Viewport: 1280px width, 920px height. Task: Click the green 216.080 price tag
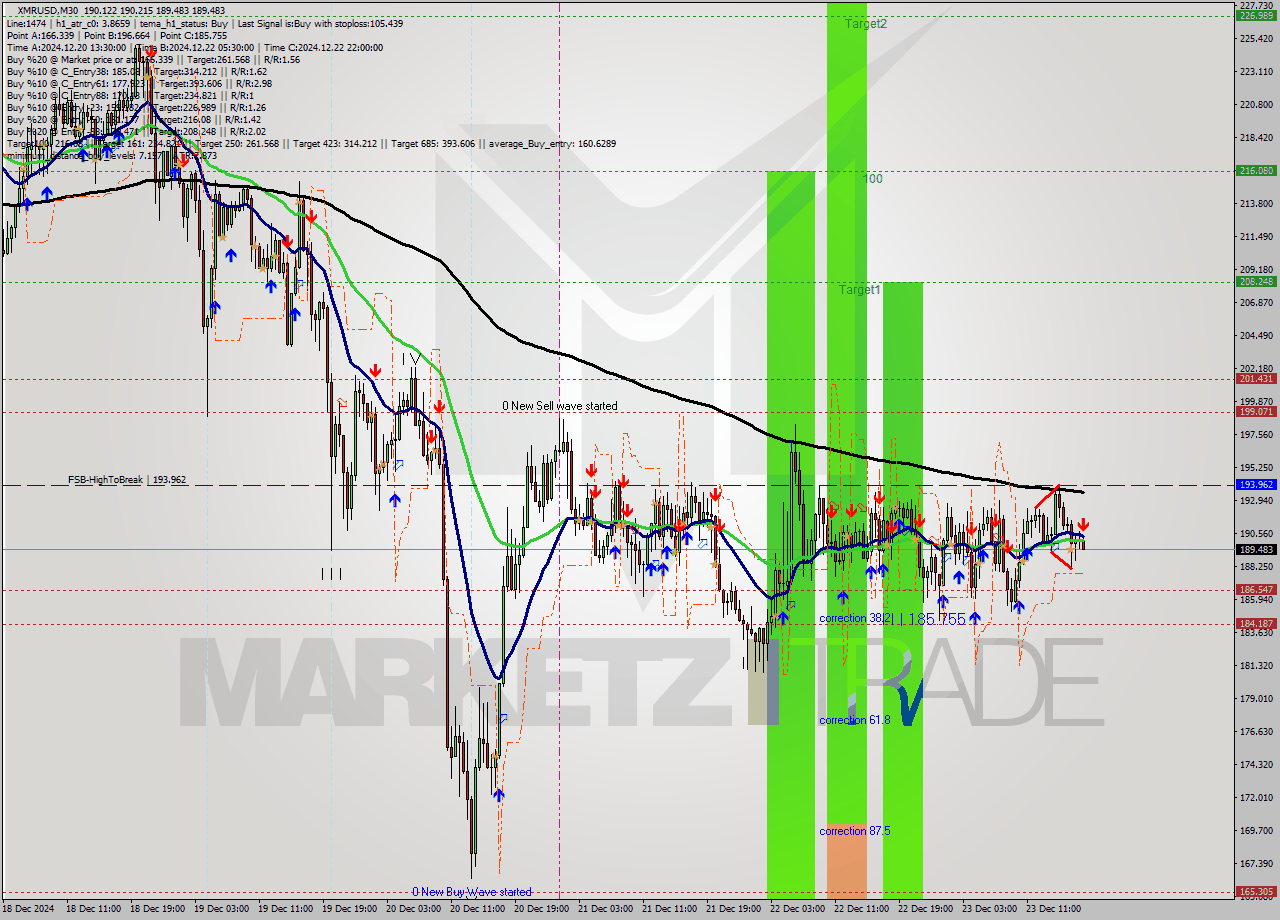click(x=1256, y=171)
